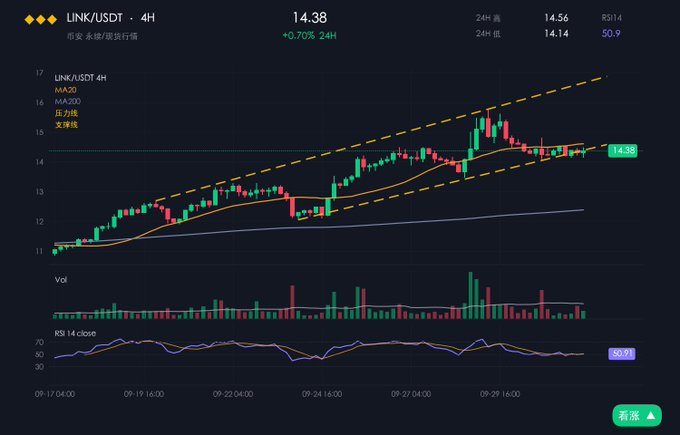Screen dimensions: 680x435
Task: Click the 压力线 resistance line legend
Action: (66, 113)
